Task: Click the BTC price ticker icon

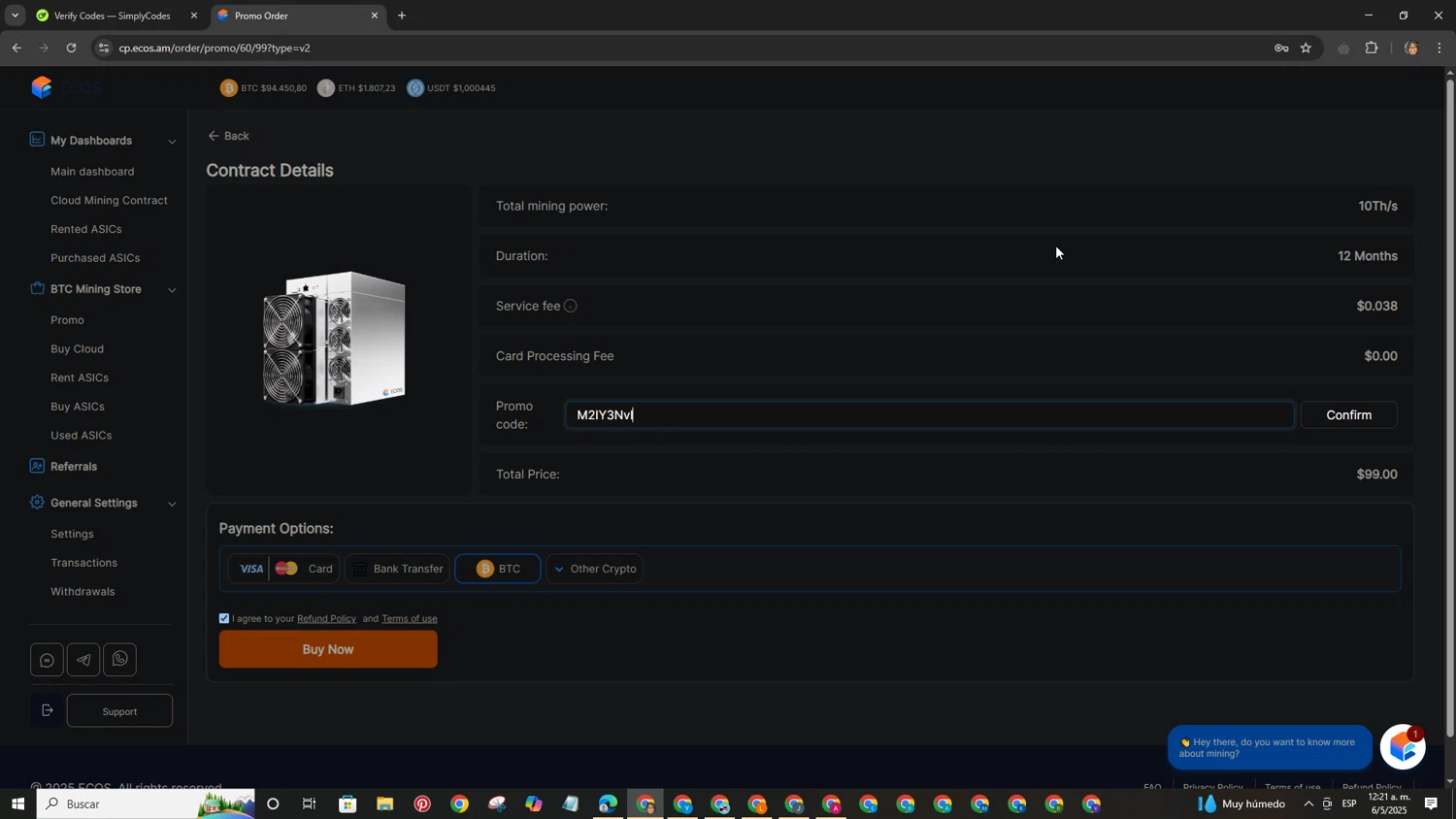Action: click(x=229, y=88)
